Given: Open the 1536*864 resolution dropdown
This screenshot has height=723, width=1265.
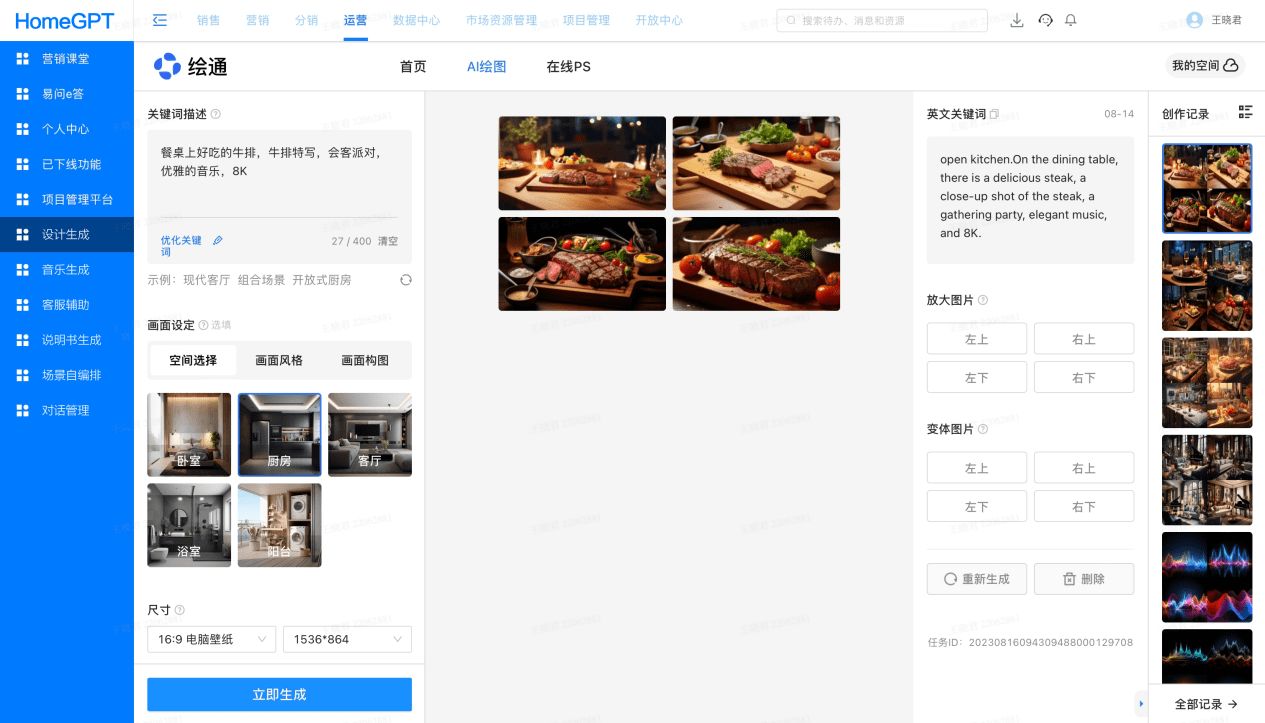Looking at the screenshot, I should click(x=347, y=639).
